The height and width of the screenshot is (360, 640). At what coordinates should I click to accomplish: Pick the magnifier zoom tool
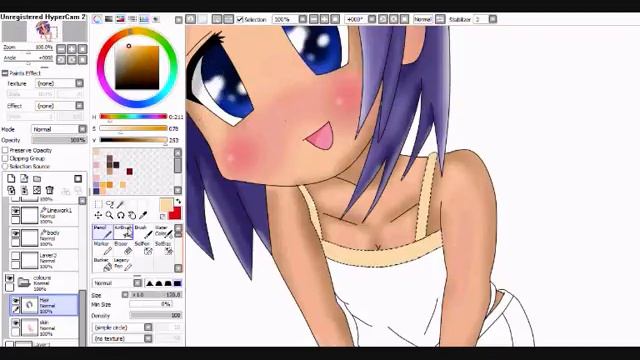pyautogui.click(x=109, y=215)
